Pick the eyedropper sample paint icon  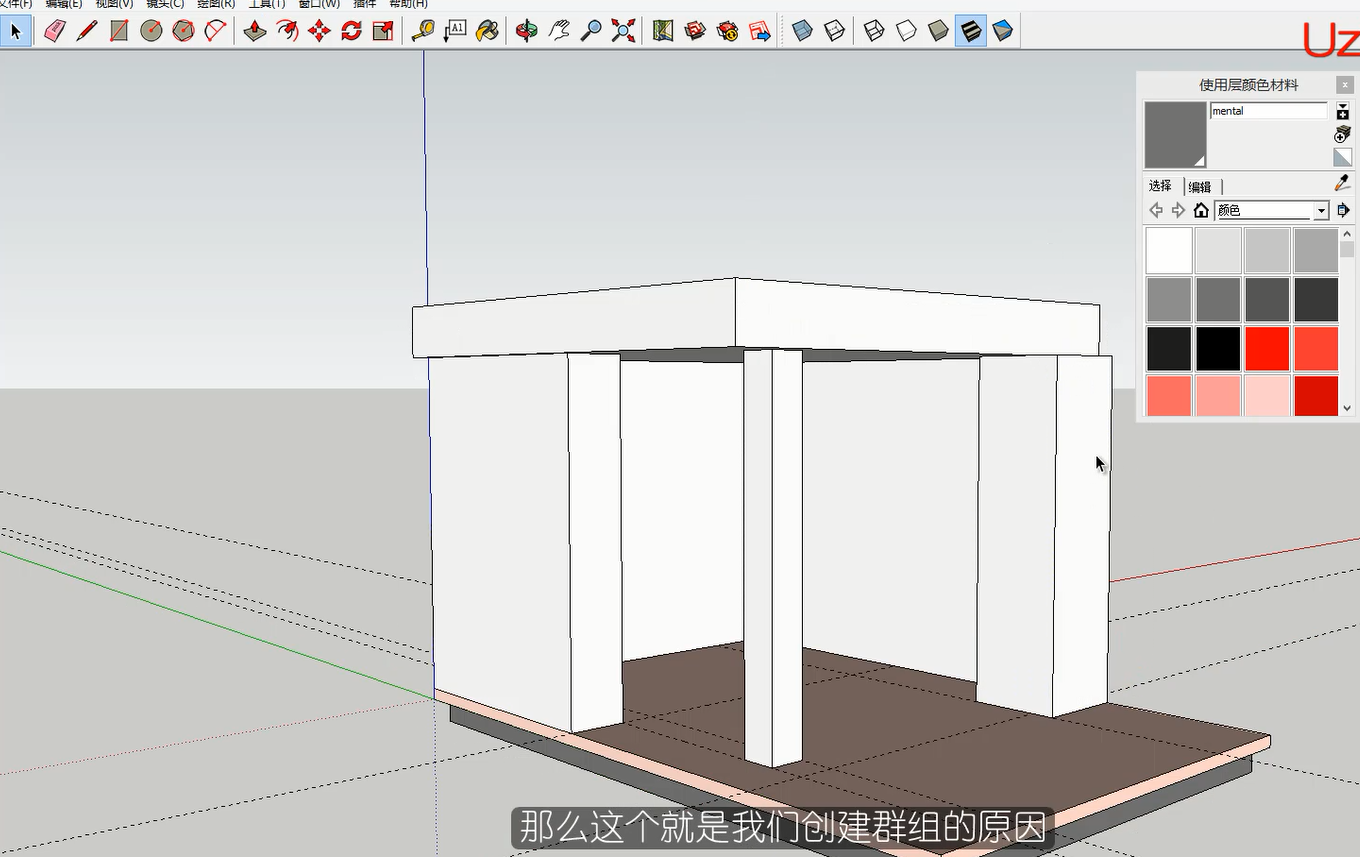[x=1342, y=183]
